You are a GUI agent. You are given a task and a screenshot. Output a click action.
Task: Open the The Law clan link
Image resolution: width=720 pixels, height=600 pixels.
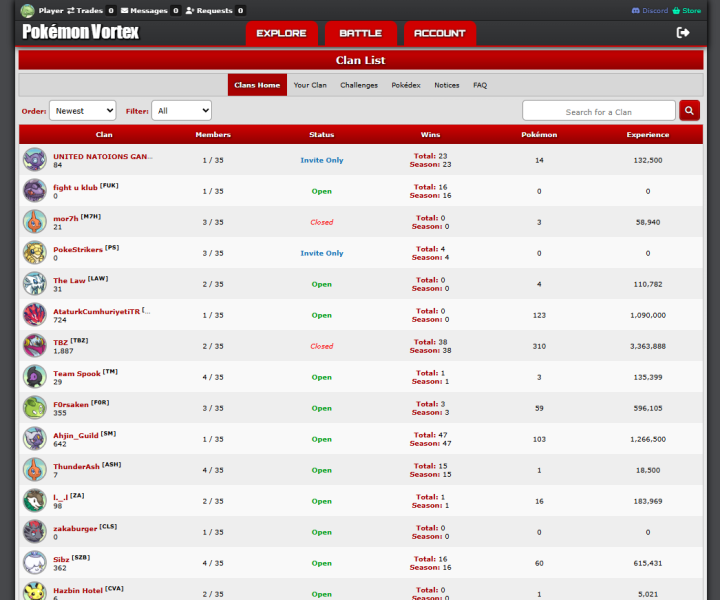tap(69, 280)
